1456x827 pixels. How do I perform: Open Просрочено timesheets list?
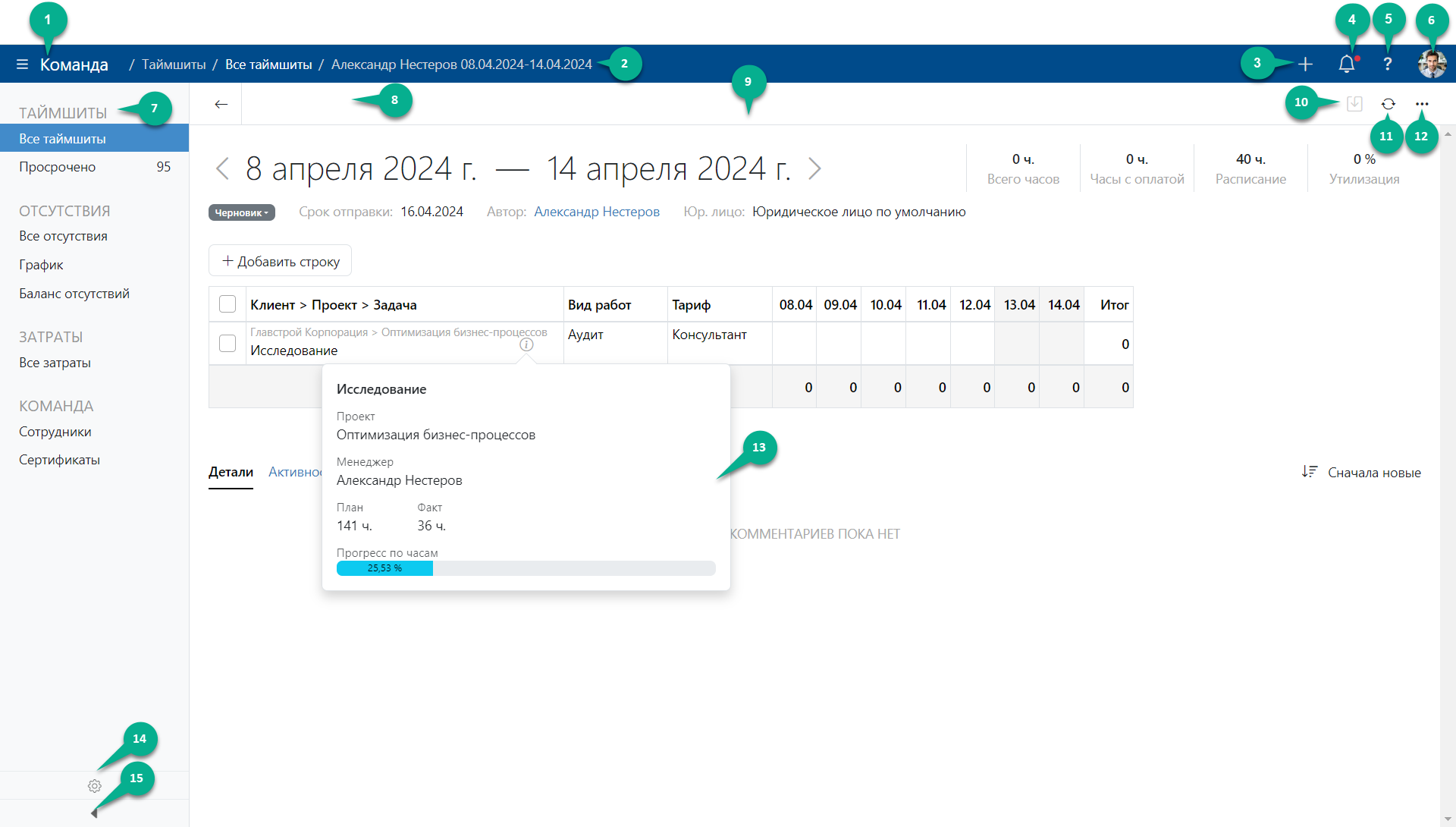94,167
